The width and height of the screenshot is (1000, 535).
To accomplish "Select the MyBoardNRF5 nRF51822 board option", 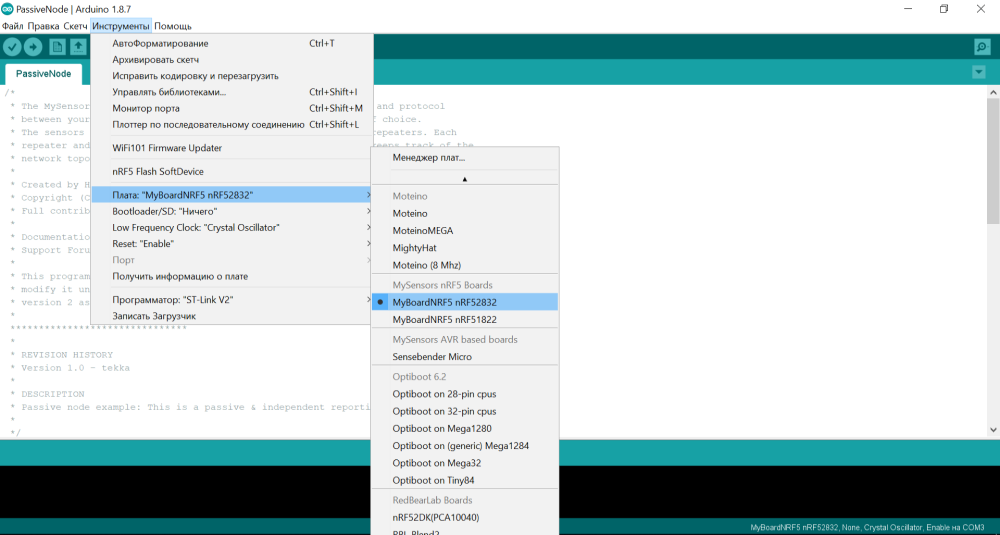I will pos(444,320).
